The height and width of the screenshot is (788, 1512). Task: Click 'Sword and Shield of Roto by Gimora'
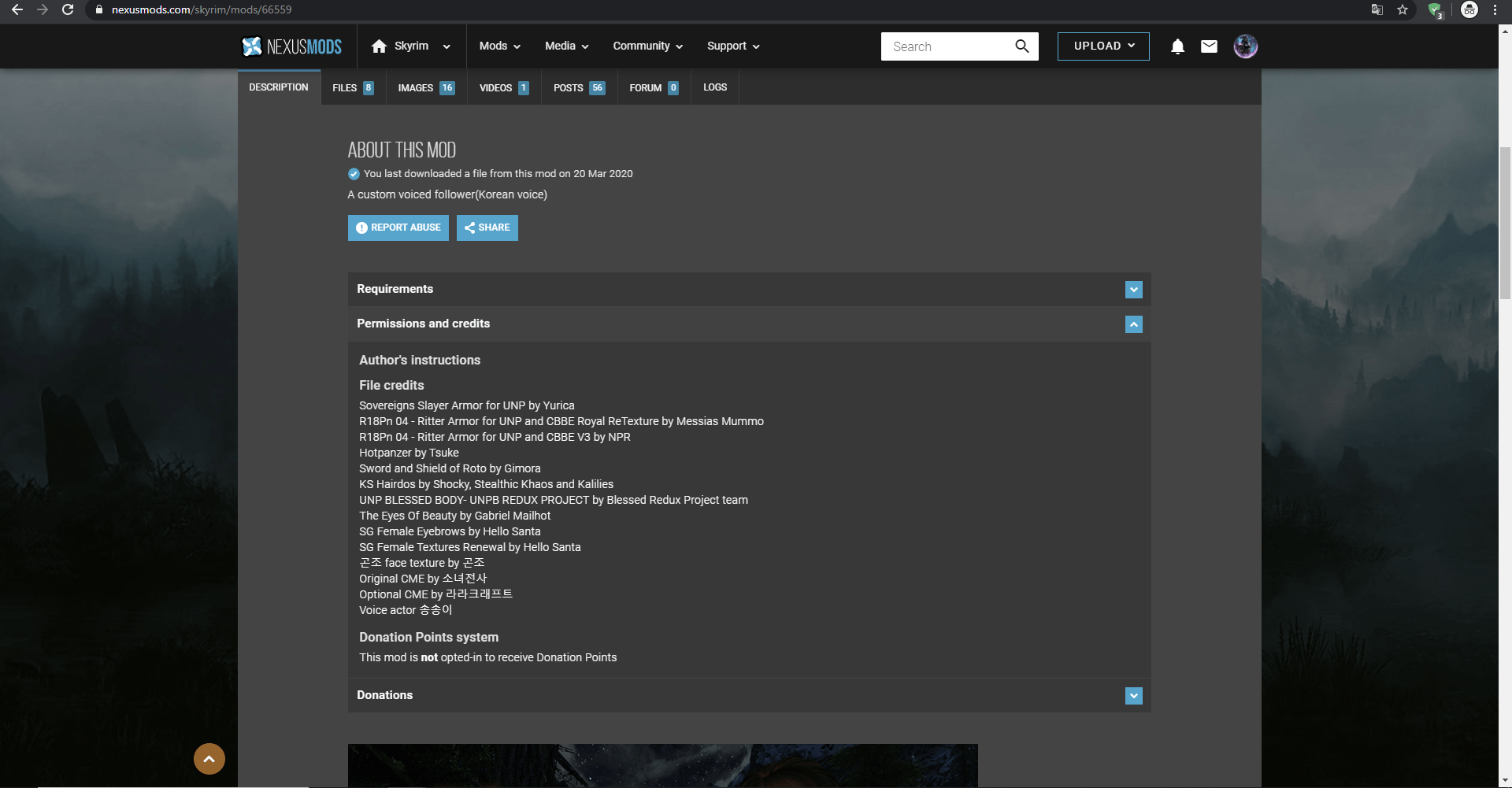point(450,469)
